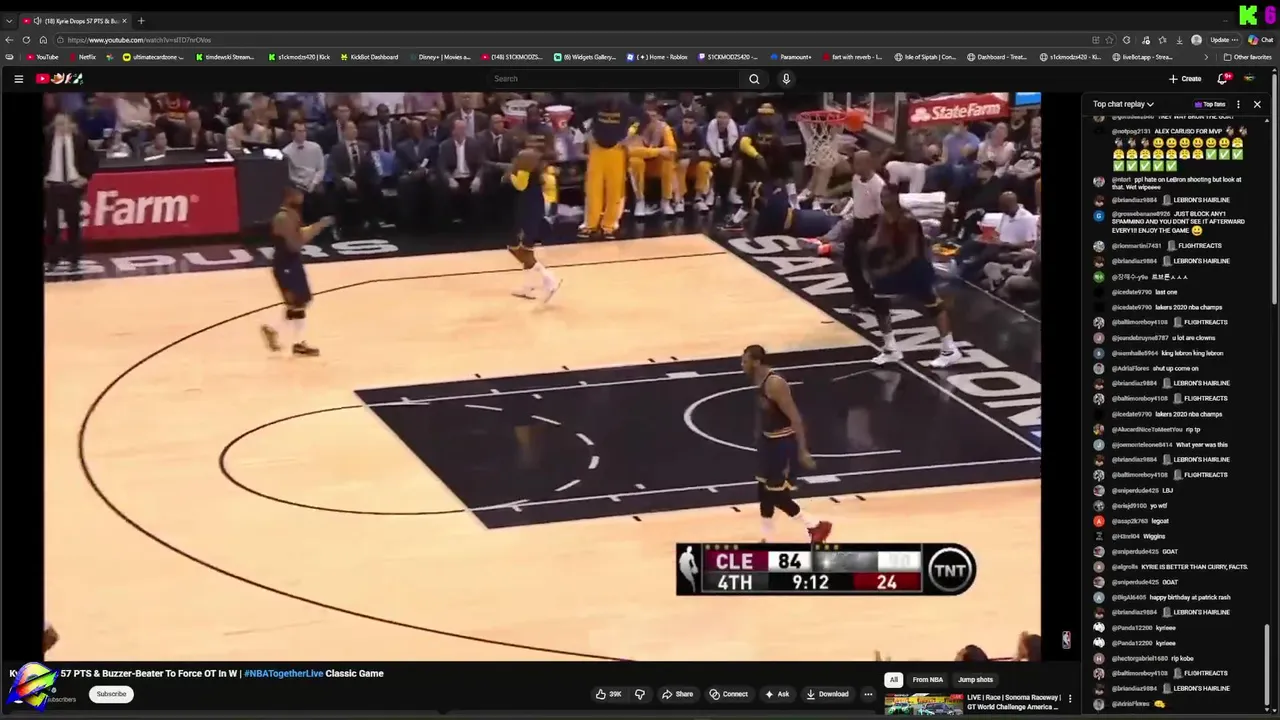
Task: Mute the tab via speaker icon
Action: click(37, 20)
